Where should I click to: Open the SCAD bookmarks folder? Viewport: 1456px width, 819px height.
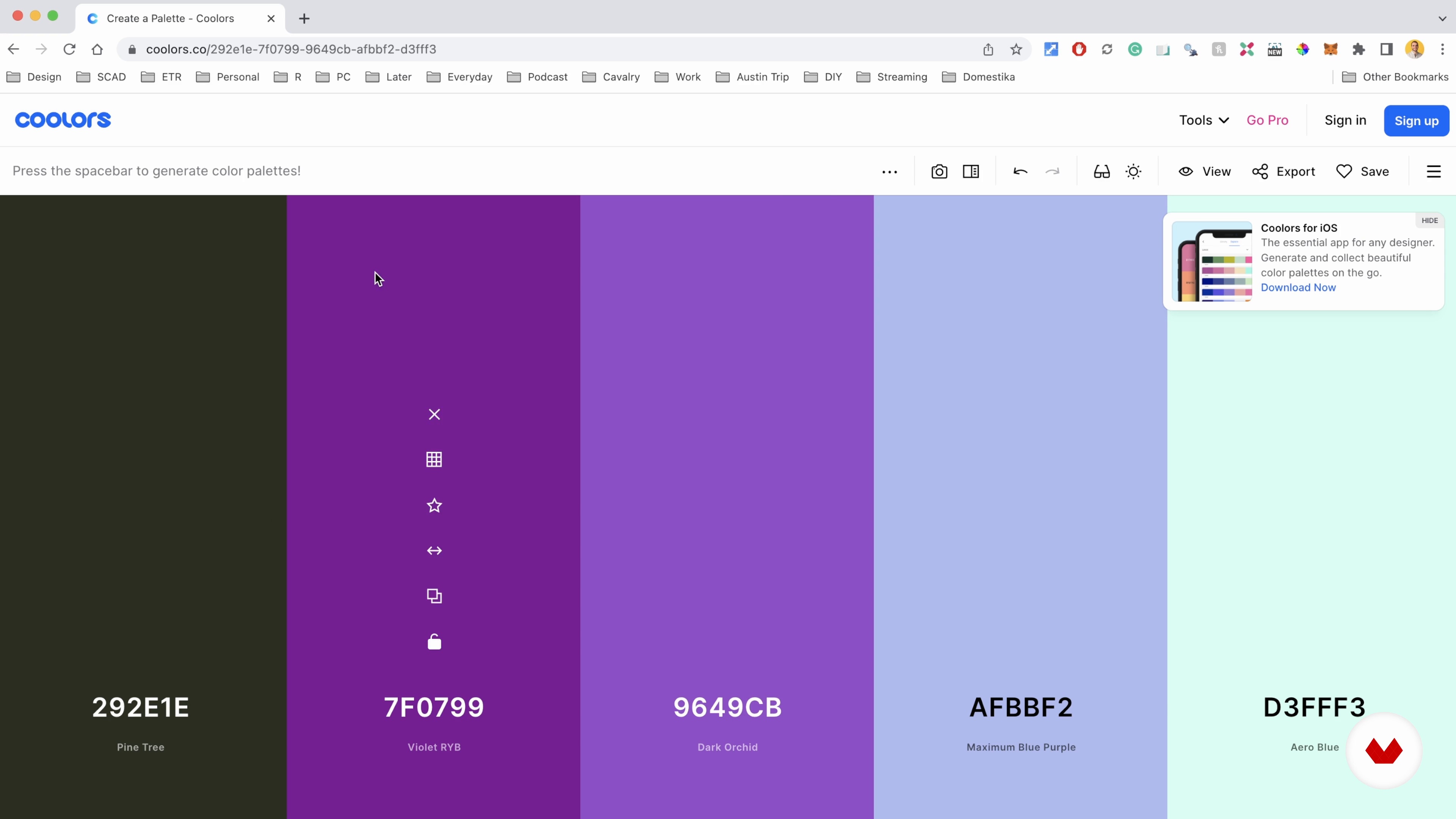101,77
